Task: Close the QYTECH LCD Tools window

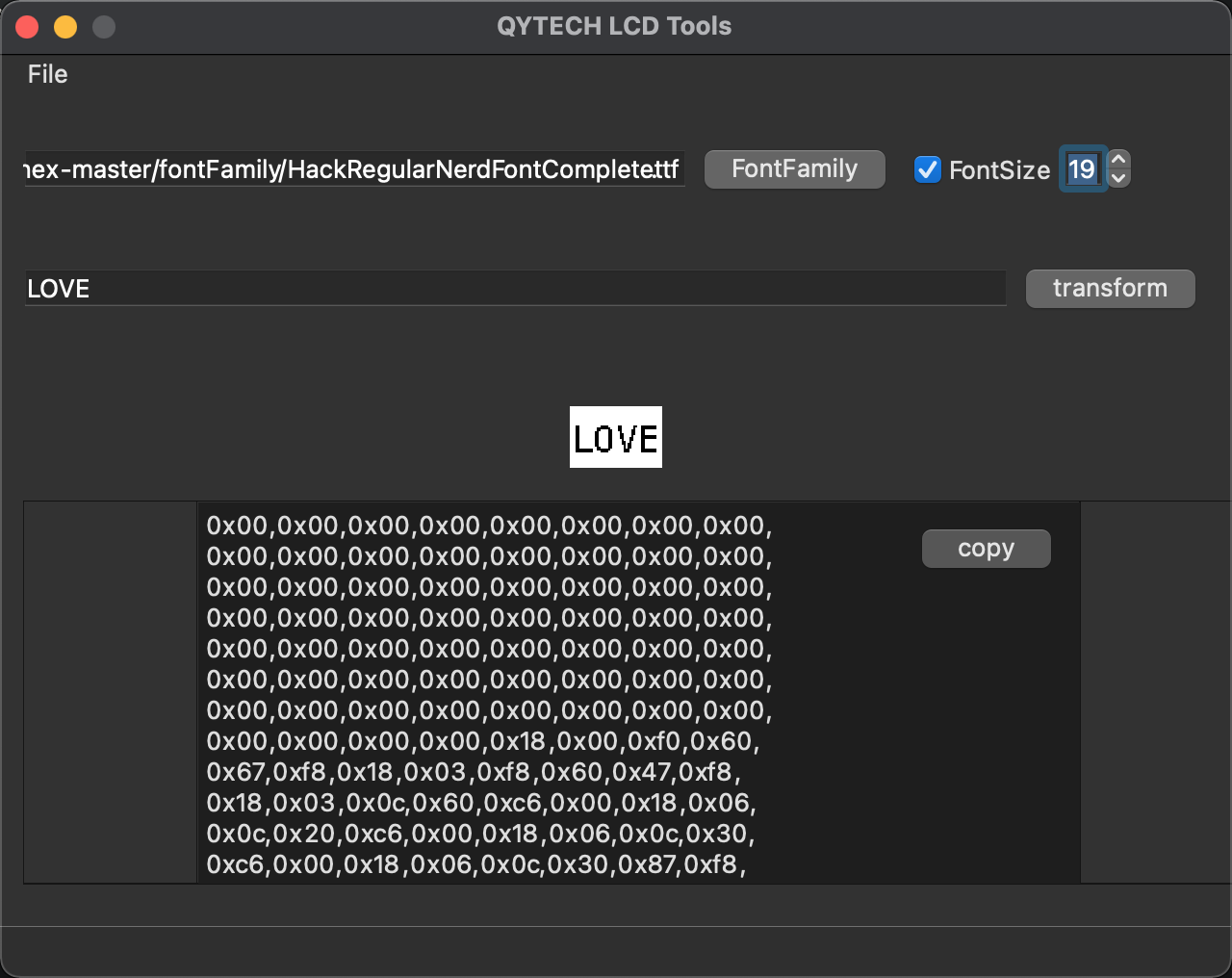Action: (27, 27)
